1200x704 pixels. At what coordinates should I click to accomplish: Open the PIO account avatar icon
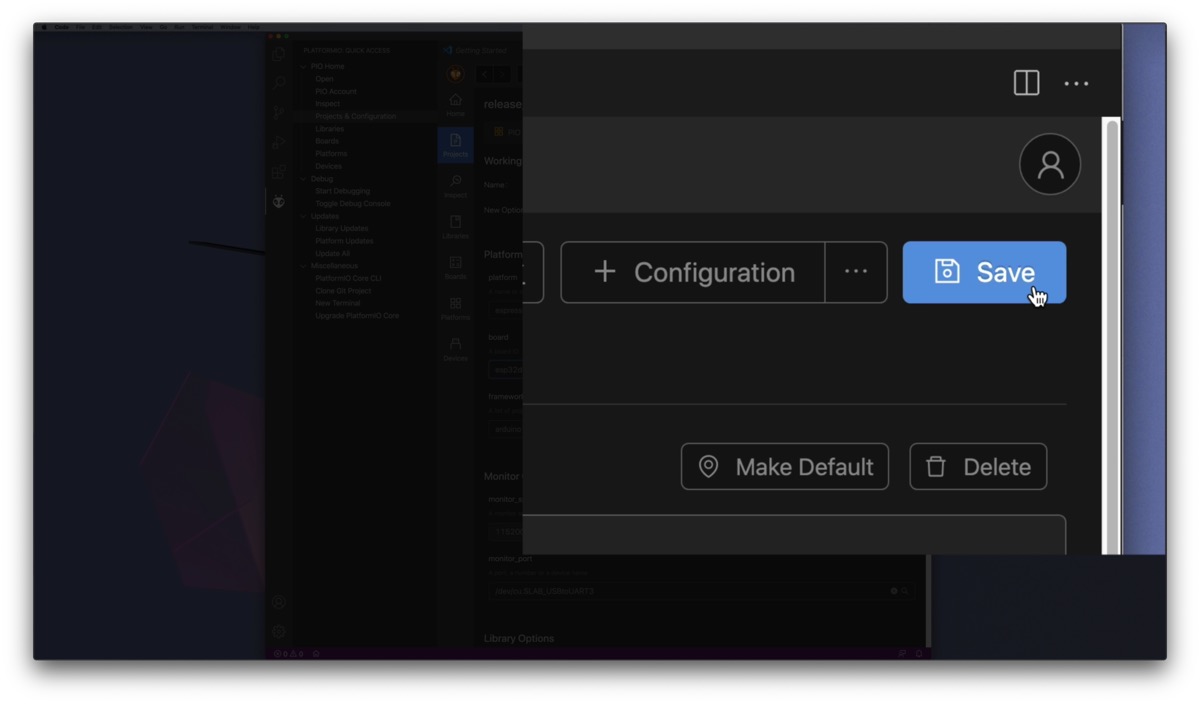[x=1050, y=164]
